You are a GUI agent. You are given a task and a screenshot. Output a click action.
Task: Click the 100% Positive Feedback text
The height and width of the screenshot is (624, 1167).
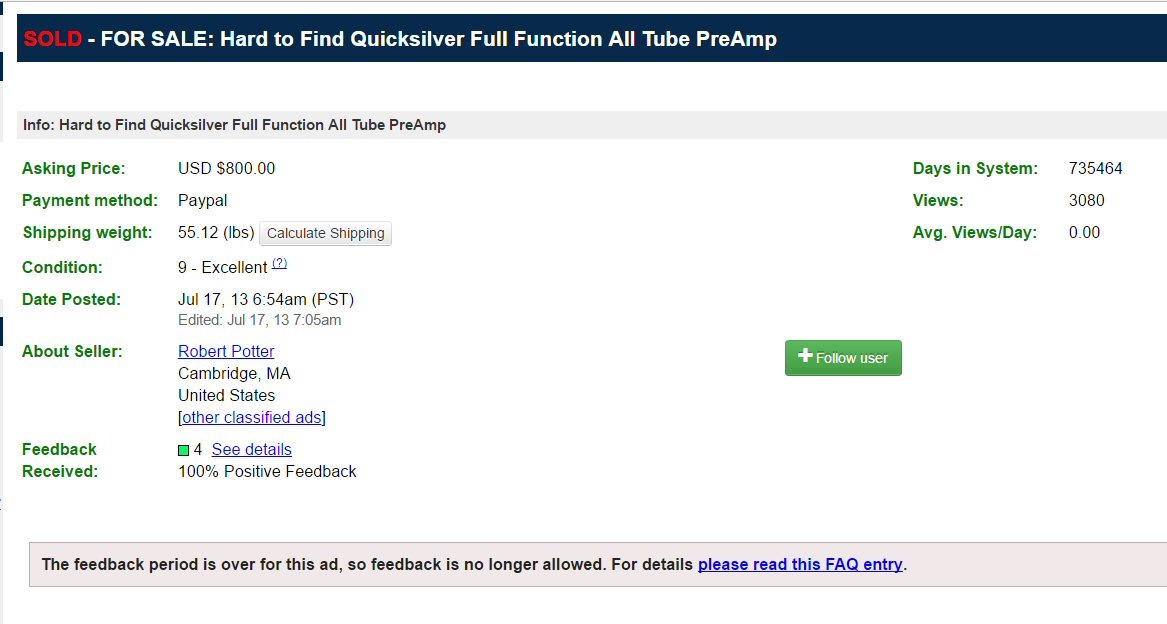(267, 471)
